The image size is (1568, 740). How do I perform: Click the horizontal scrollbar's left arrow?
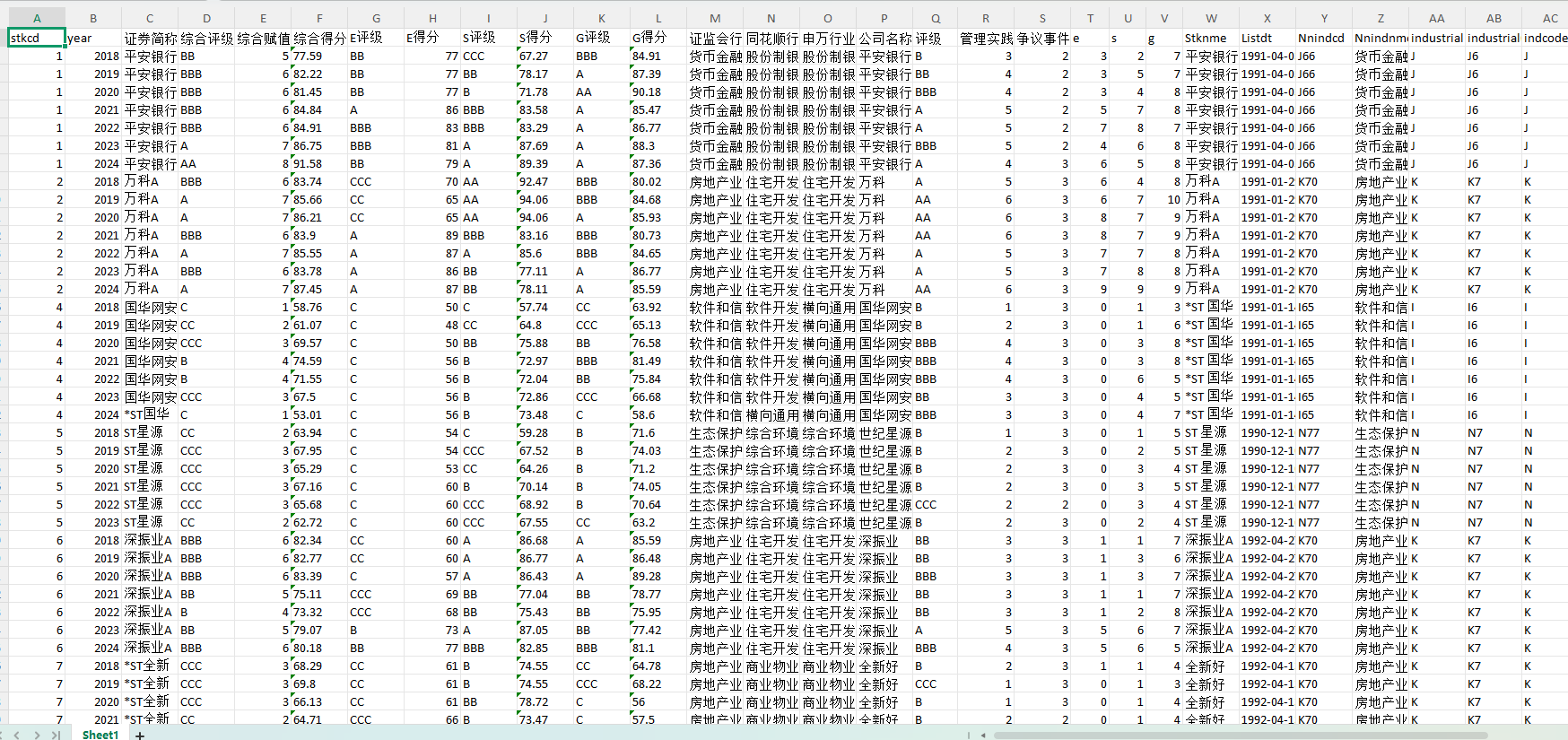(983, 736)
